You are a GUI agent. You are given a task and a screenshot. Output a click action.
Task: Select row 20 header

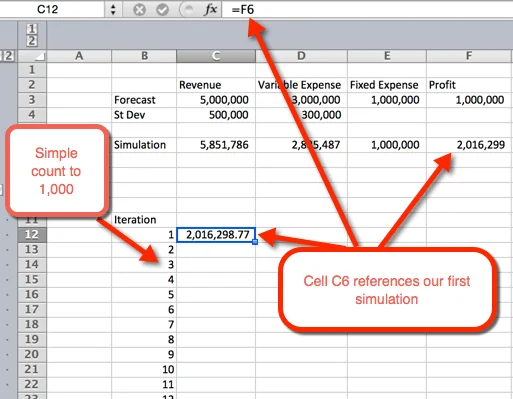[x=32, y=355]
